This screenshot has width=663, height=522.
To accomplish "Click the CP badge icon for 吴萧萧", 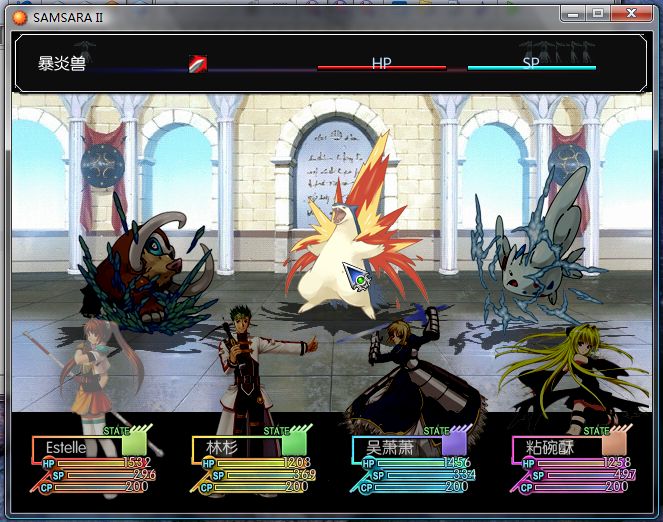I will coord(367,488).
